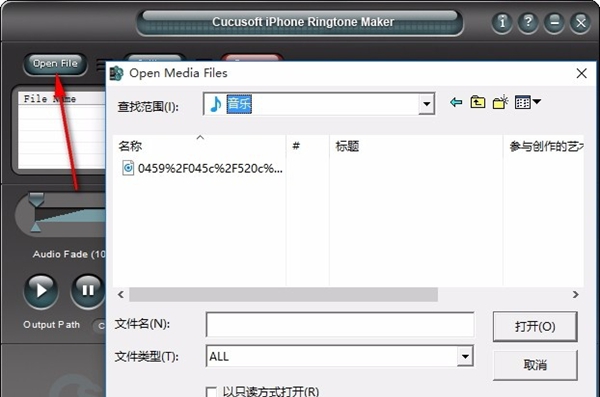Go back to the previous folder
600x397 pixels.
pos(456,102)
